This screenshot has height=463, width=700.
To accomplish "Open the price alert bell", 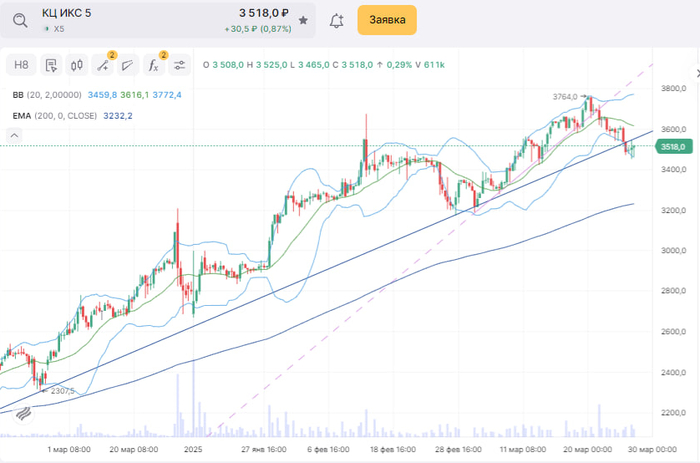I will [337, 20].
